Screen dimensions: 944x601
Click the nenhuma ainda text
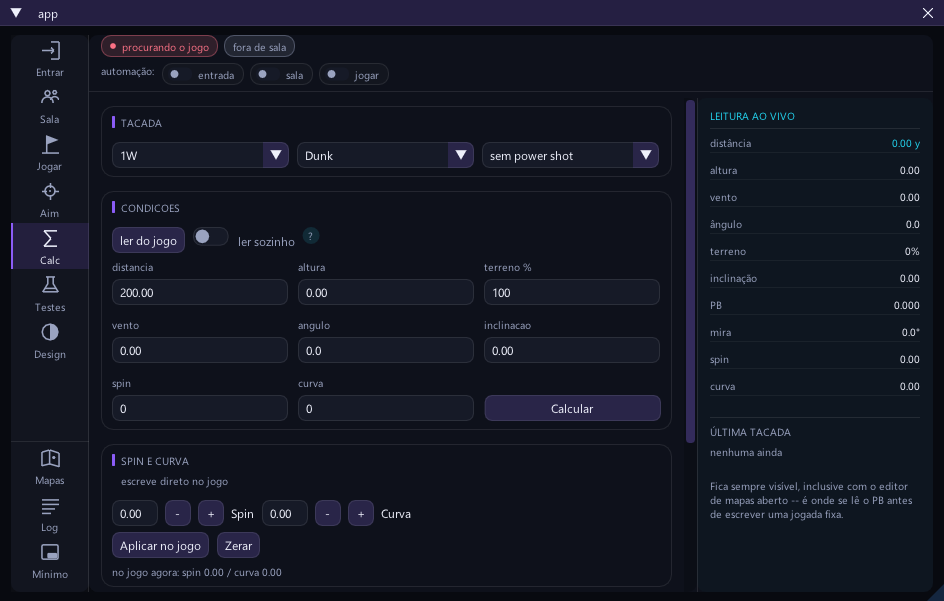(746, 452)
